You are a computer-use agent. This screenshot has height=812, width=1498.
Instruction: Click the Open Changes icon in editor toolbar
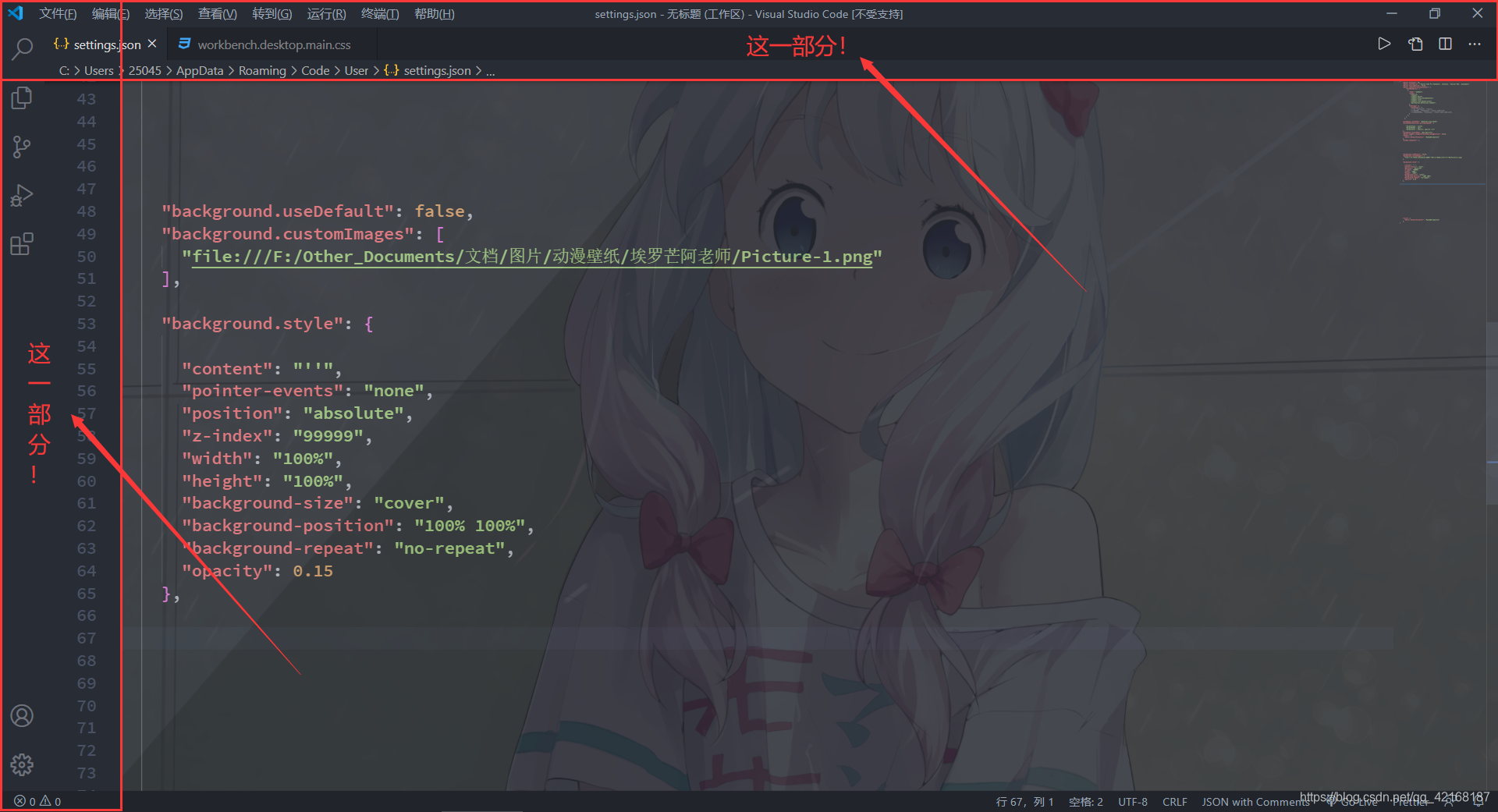1415,44
